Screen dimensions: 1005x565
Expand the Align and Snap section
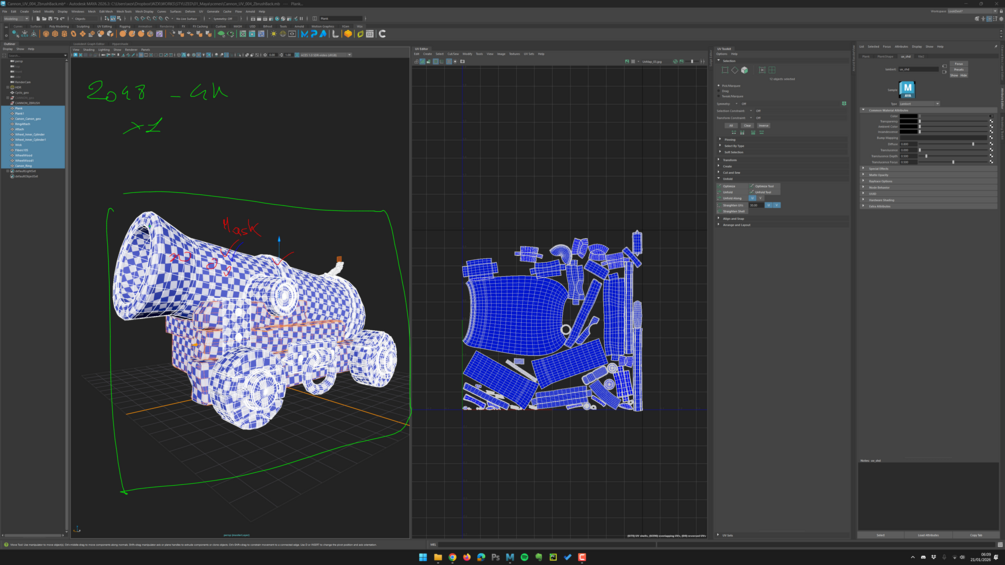(x=735, y=218)
